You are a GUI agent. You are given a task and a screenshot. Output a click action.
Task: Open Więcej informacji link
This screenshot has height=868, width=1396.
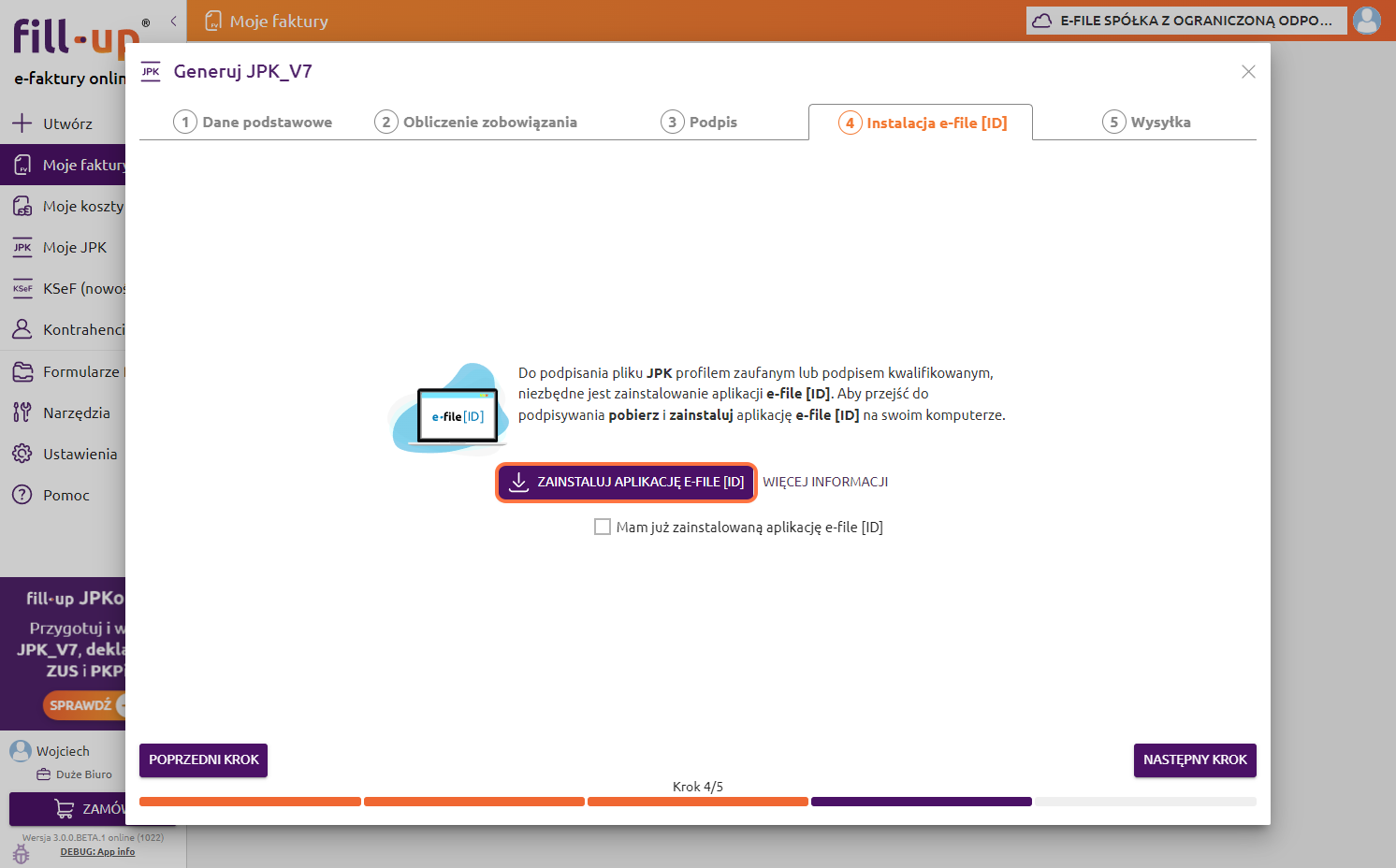pos(825,482)
